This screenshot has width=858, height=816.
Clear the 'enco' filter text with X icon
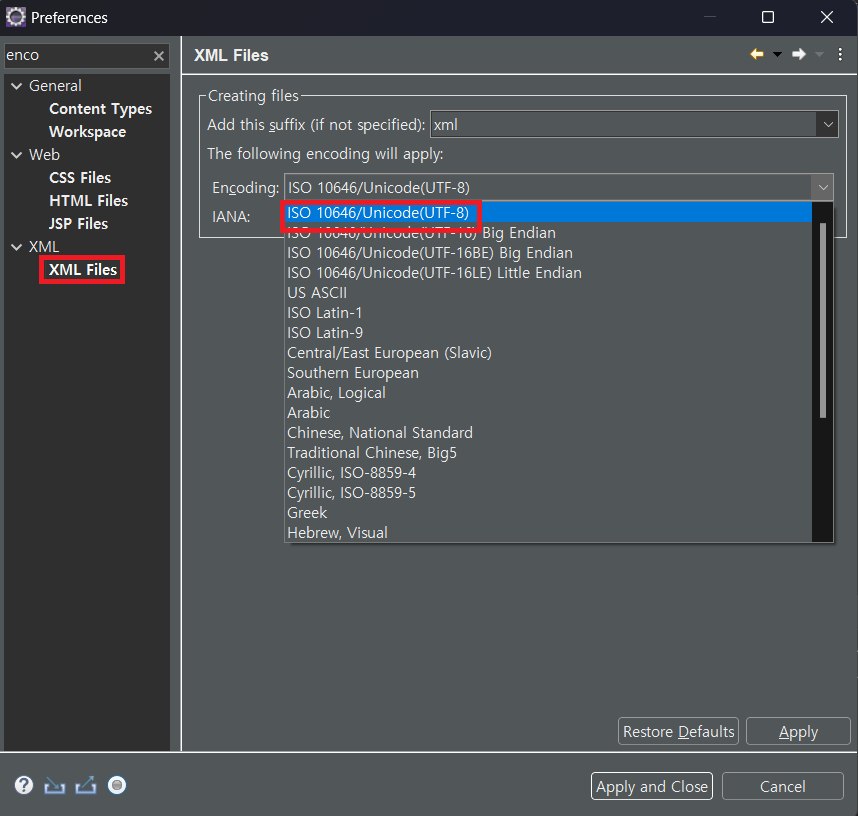click(x=159, y=56)
